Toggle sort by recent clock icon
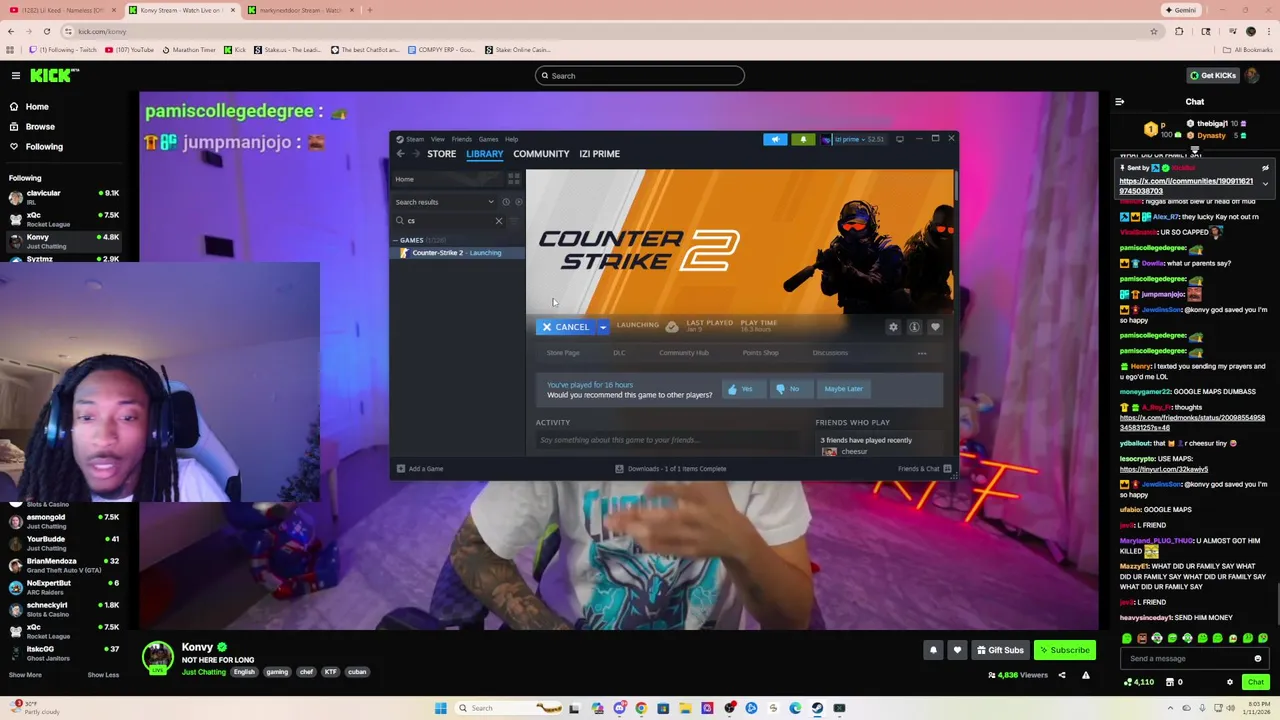Image resolution: width=1280 pixels, height=720 pixels. point(505,202)
